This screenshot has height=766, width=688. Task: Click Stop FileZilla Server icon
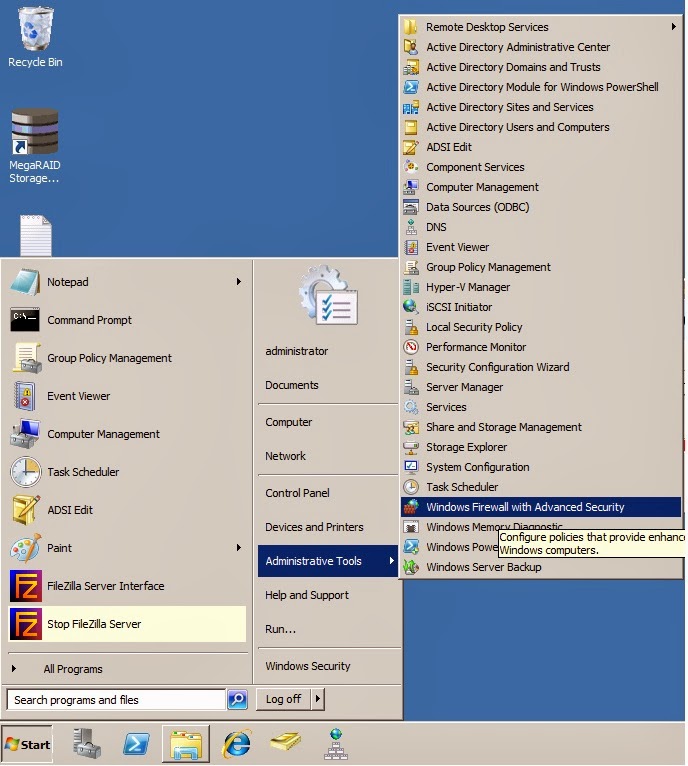25,624
